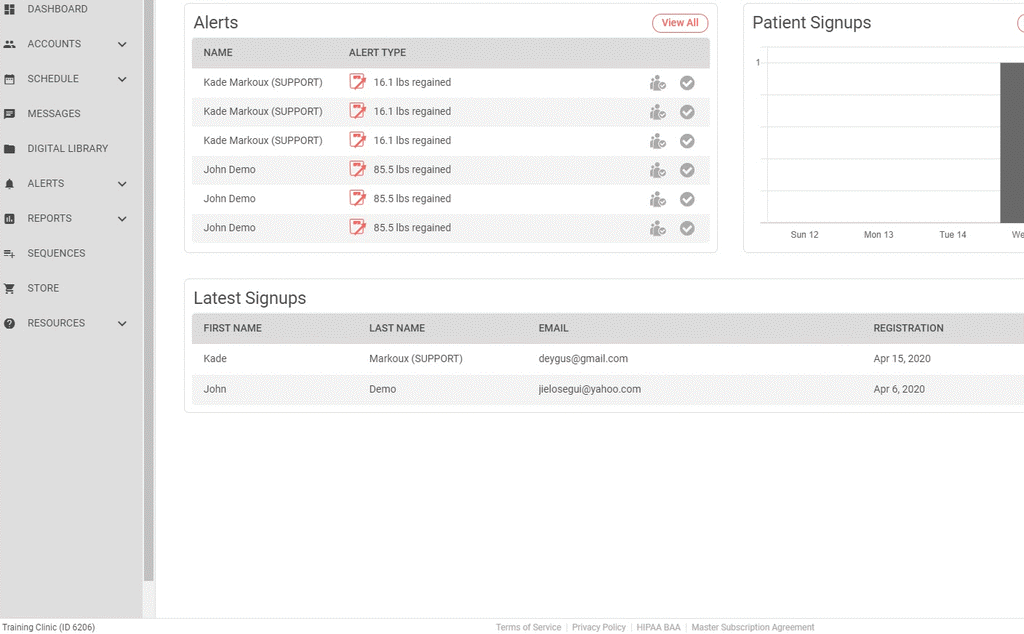Click the Dashboard grid icon in sidebar
Image resolution: width=1024 pixels, height=634 pixels.
click(10, 9)
